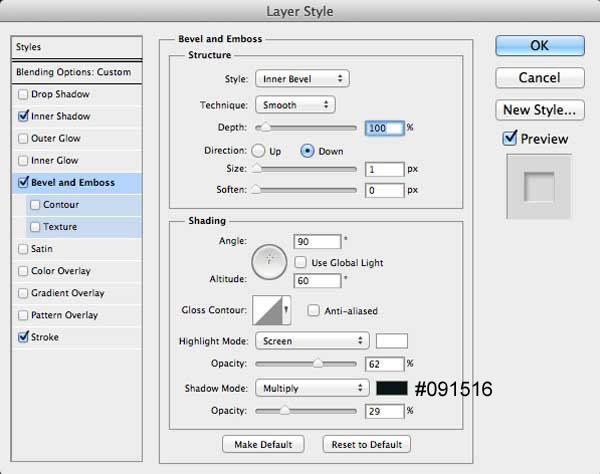This screenshot has height=474, width=600.
Task: Enable the Color Overlay checkbox
Action: [23, 271]
